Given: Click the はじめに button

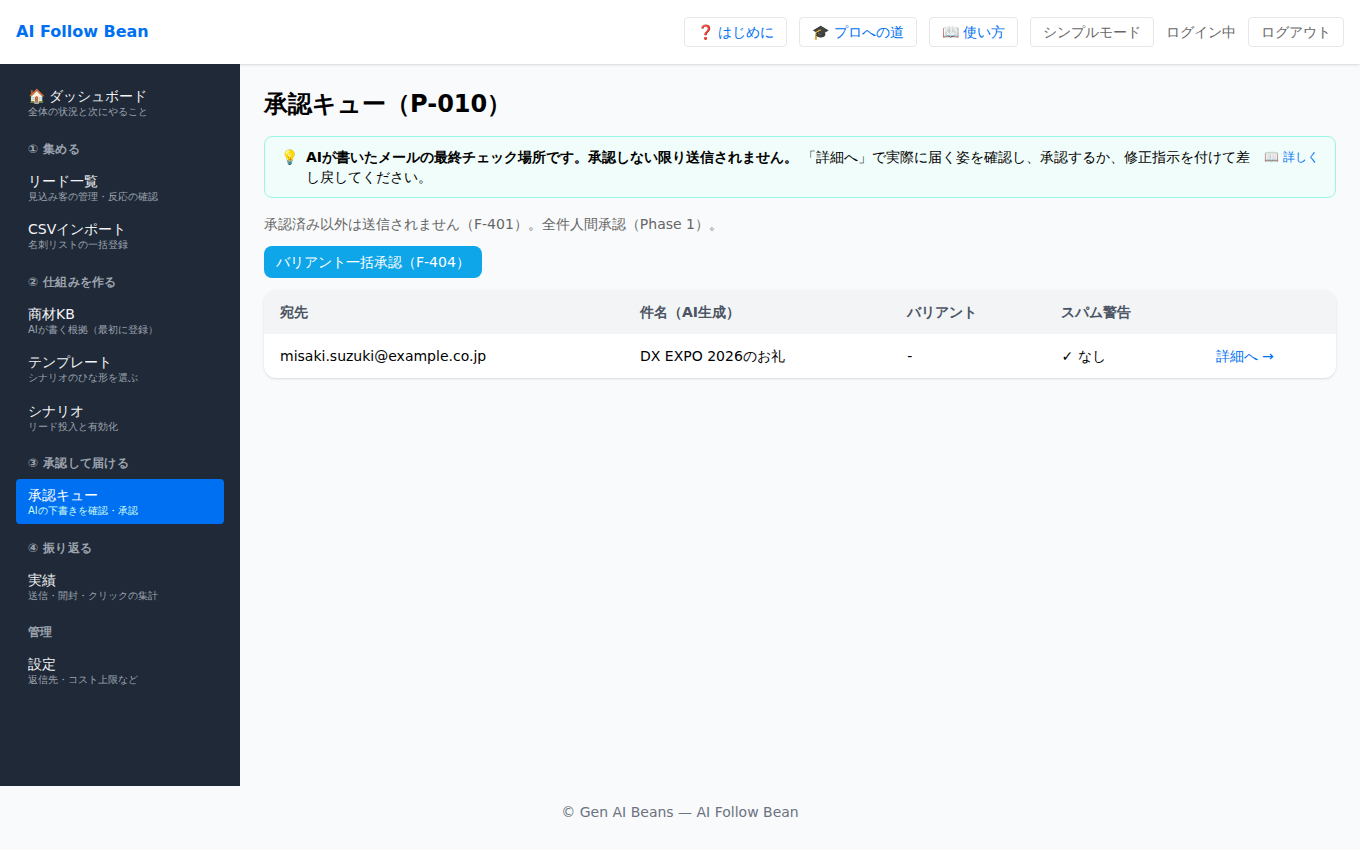Looking at the screenshot, I should [x=735, y=32].
